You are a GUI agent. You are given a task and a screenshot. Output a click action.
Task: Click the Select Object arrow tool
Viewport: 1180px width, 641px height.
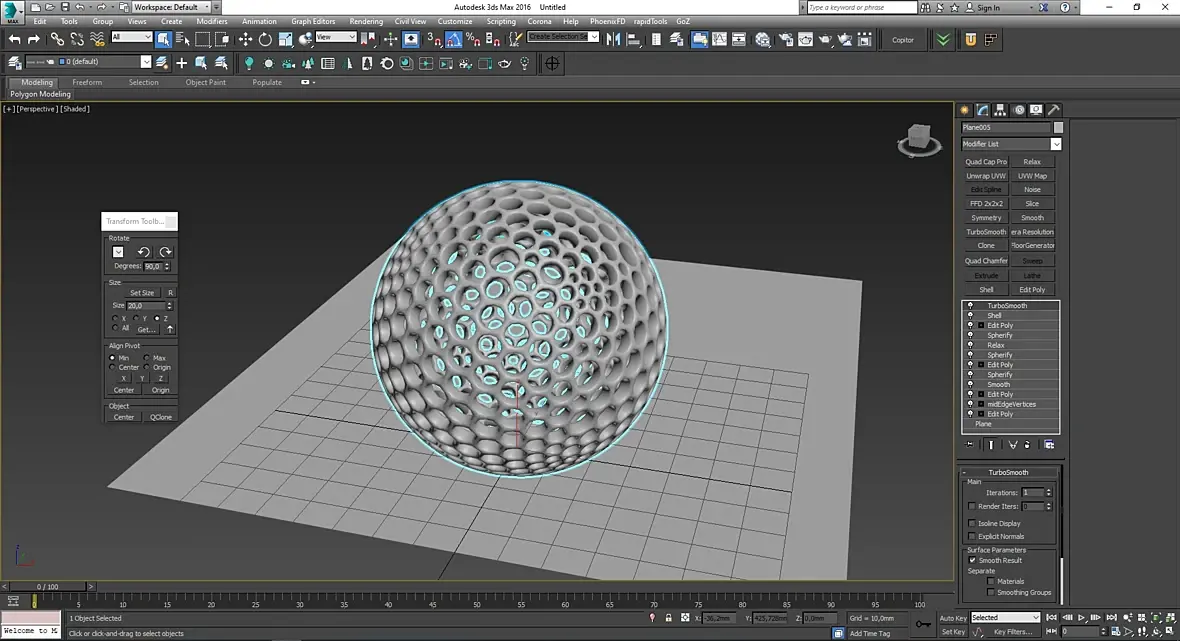pyautogui.click(x=163, y=39)
